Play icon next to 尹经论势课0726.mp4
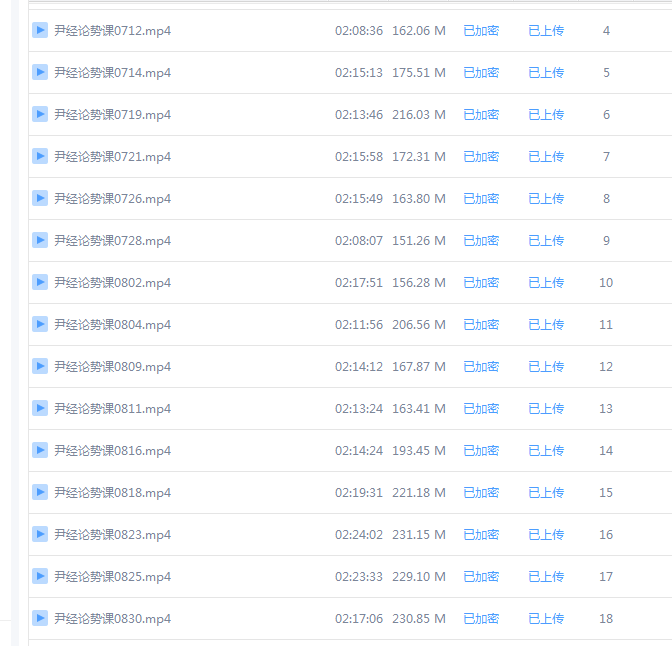This screenshot has height=646, width=672. tap(40, 198)
